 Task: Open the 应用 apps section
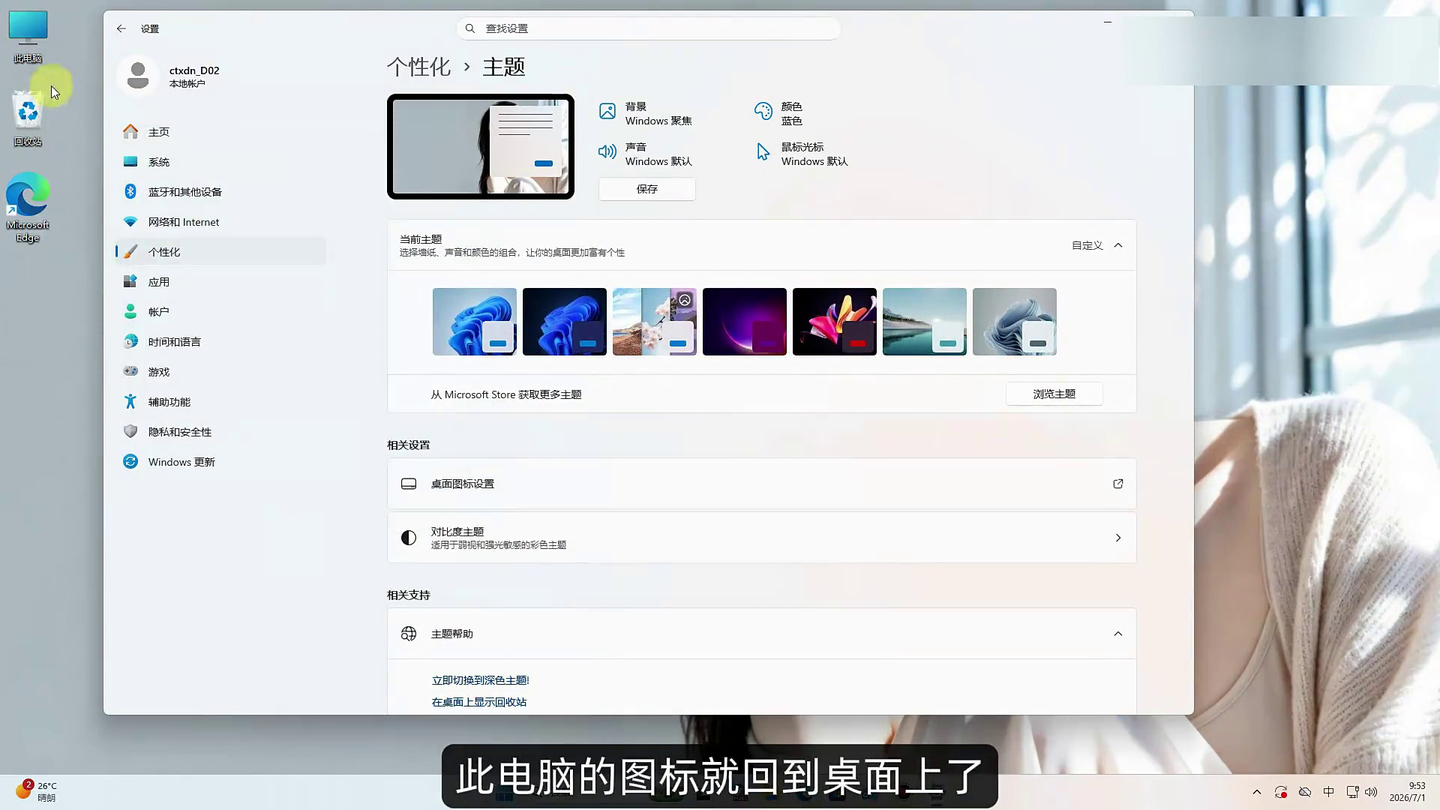[221, 282]
